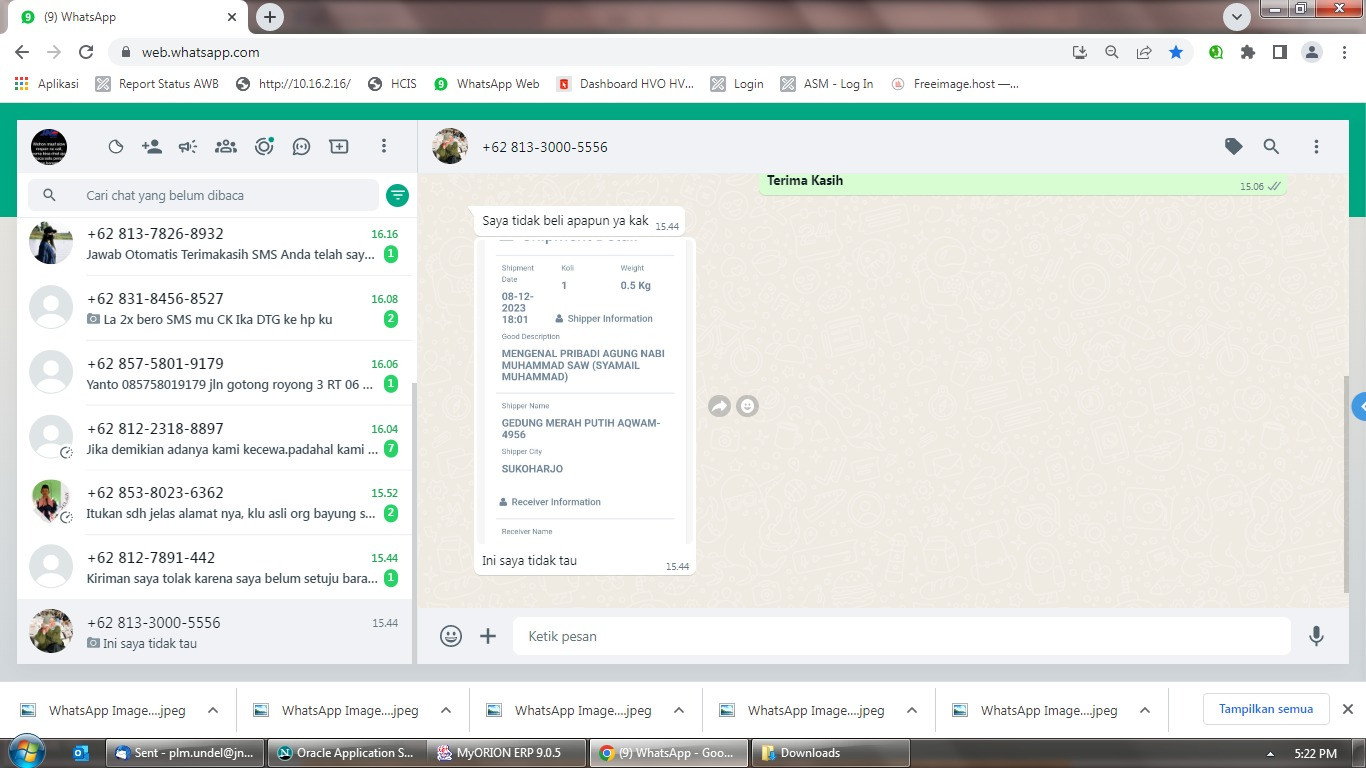Open the broadcast megaphone icon

(188, 147)
